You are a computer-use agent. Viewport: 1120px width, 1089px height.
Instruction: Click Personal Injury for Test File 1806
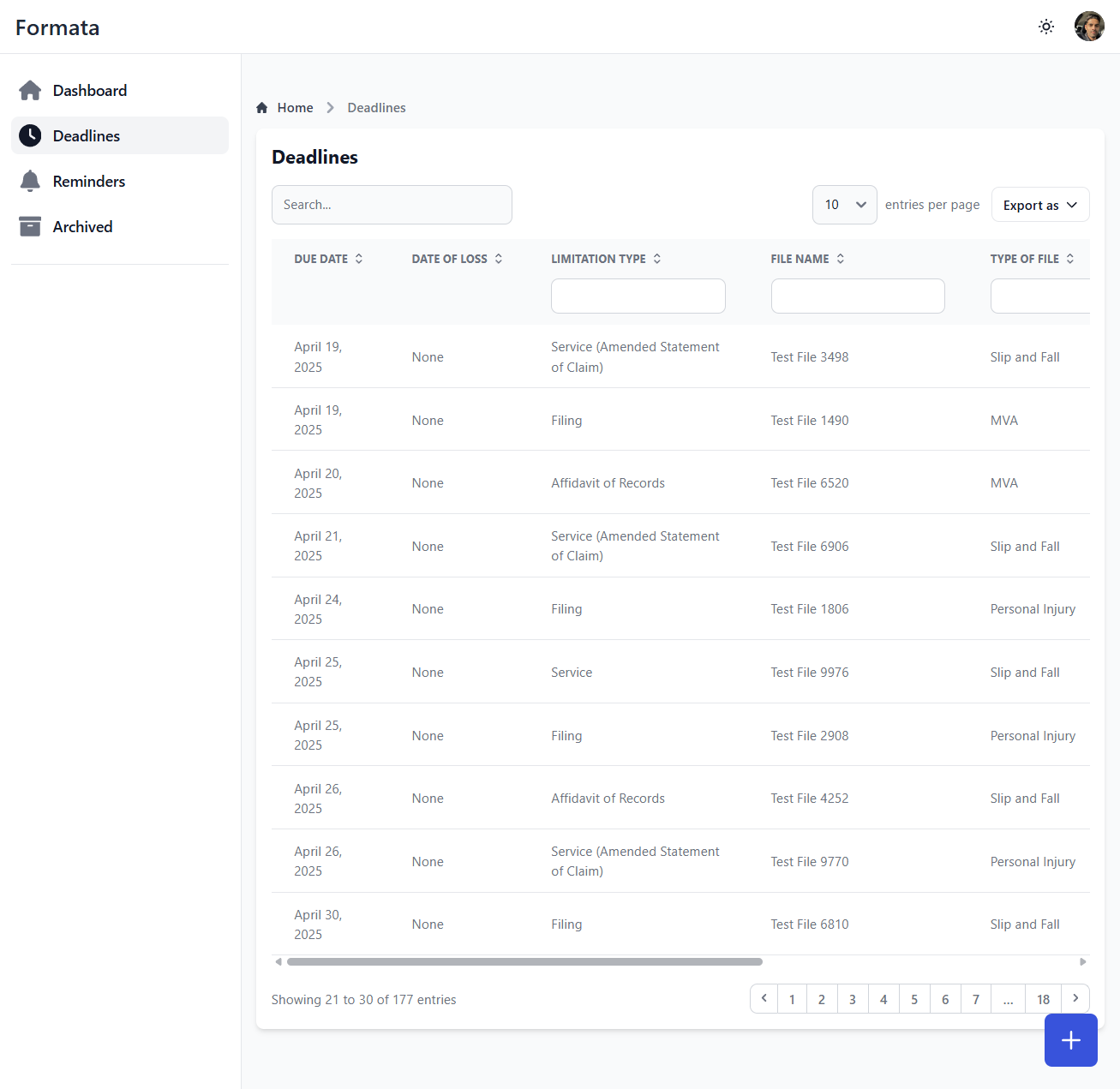pos(1033,609)
